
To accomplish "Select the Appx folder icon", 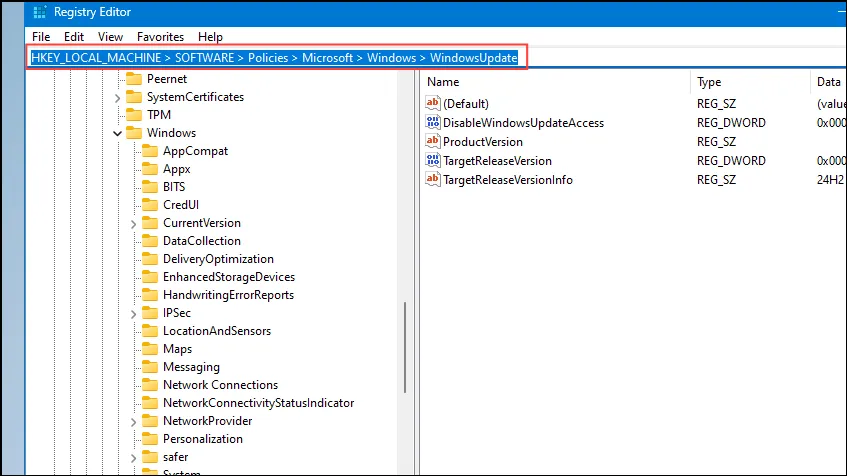I will (x=150, y=169).
